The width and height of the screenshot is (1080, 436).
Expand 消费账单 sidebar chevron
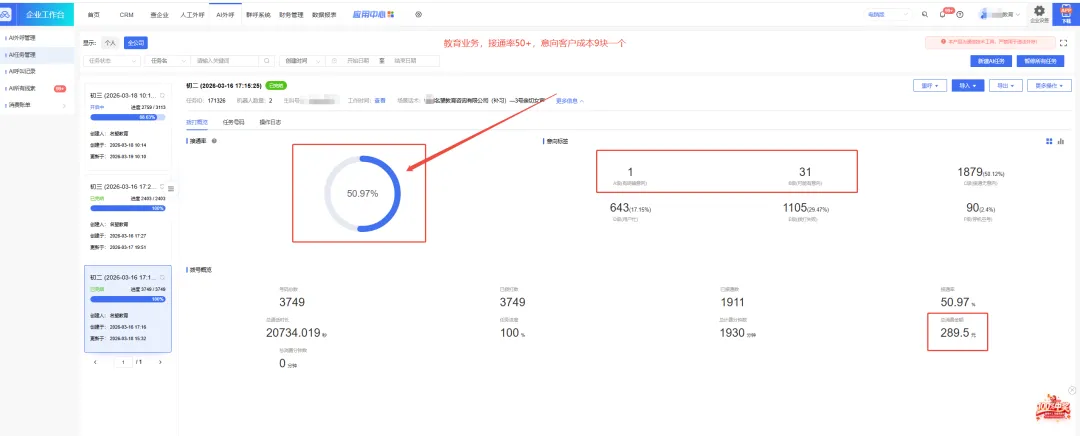[64, 105]
